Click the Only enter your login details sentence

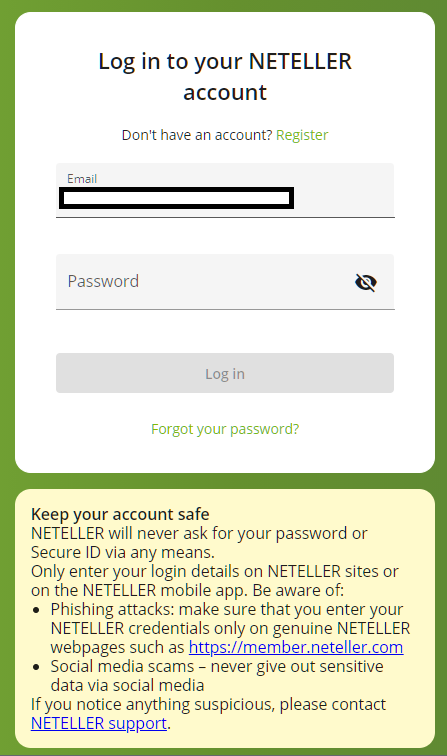coord(215,580)
